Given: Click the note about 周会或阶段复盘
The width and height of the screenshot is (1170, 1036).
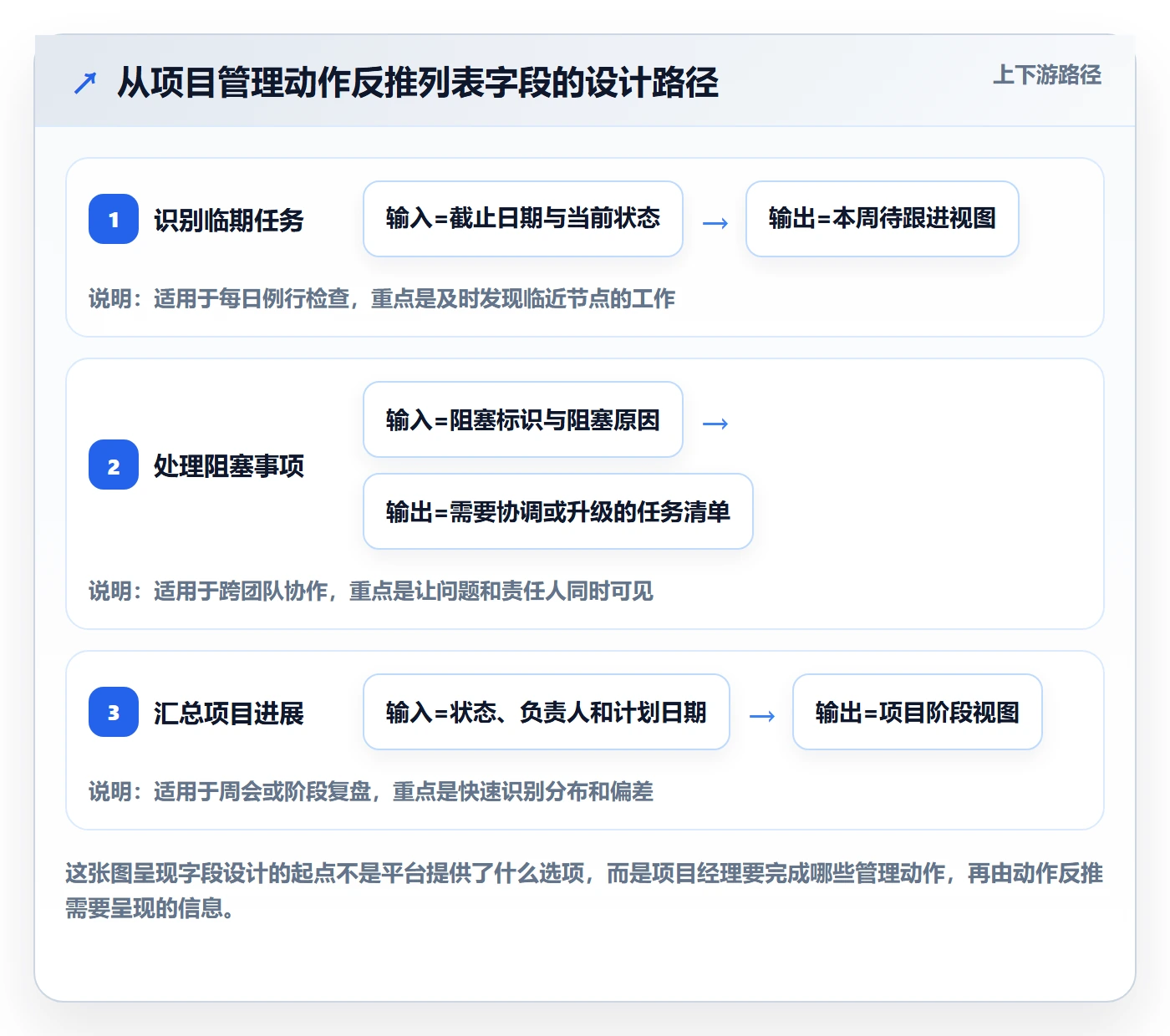Looking at the screenshot, I should coord(371,791).
